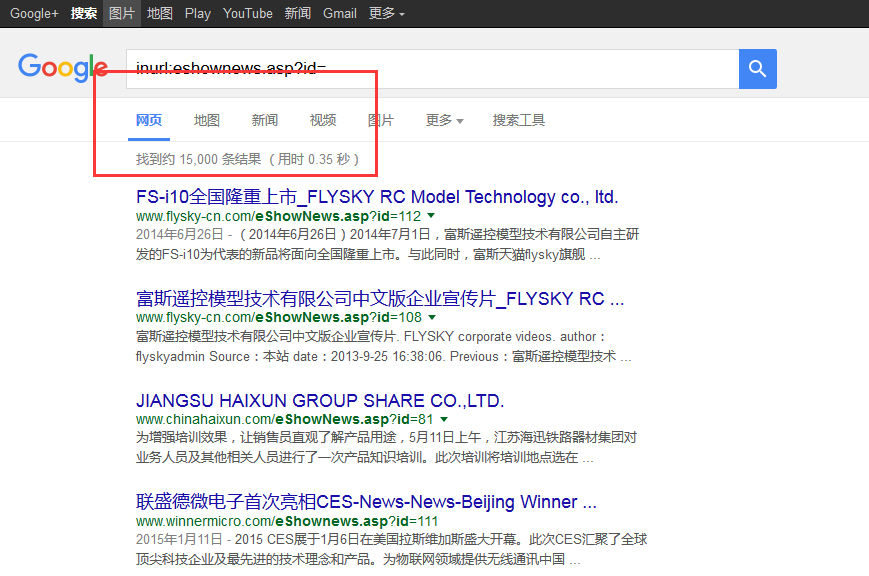The width and height of the screenshot is (869, 576).
Task: Select 搜索 in the top black bar
Action: pyautogui.click(x=84, y=13)
